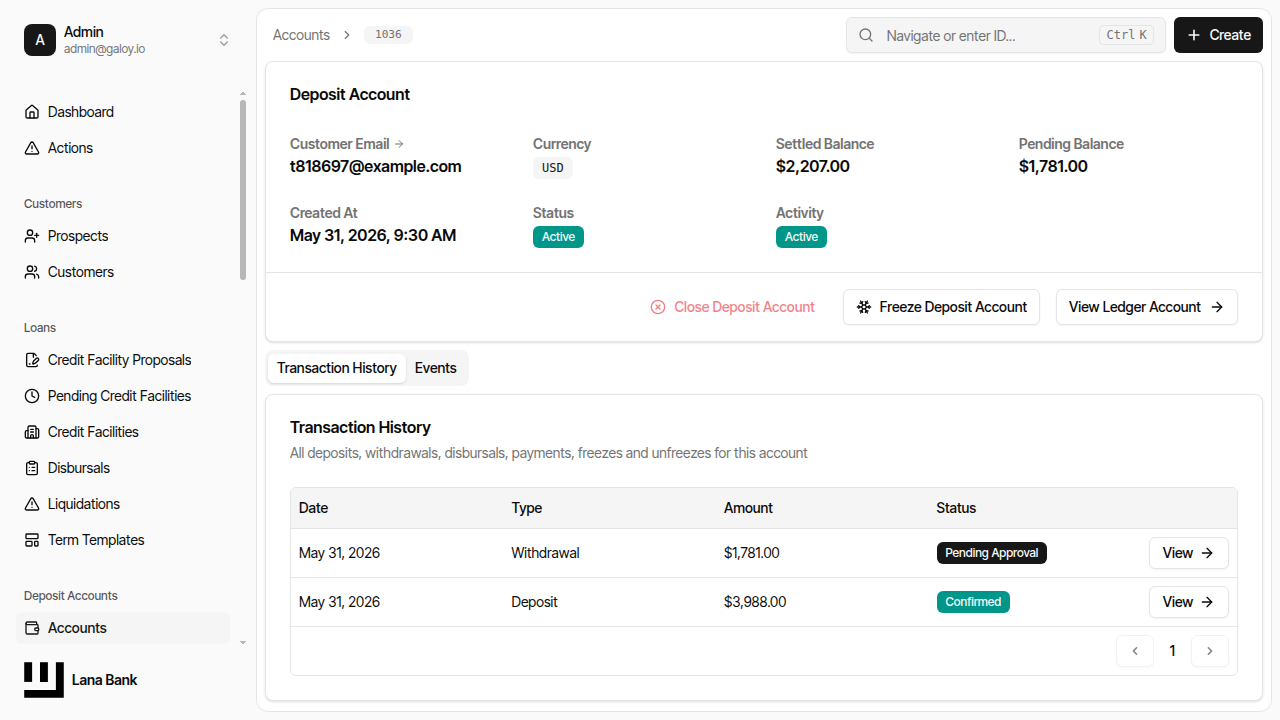Click the Amount column header
Viewport: 1280px width, 720px height.
748,508
